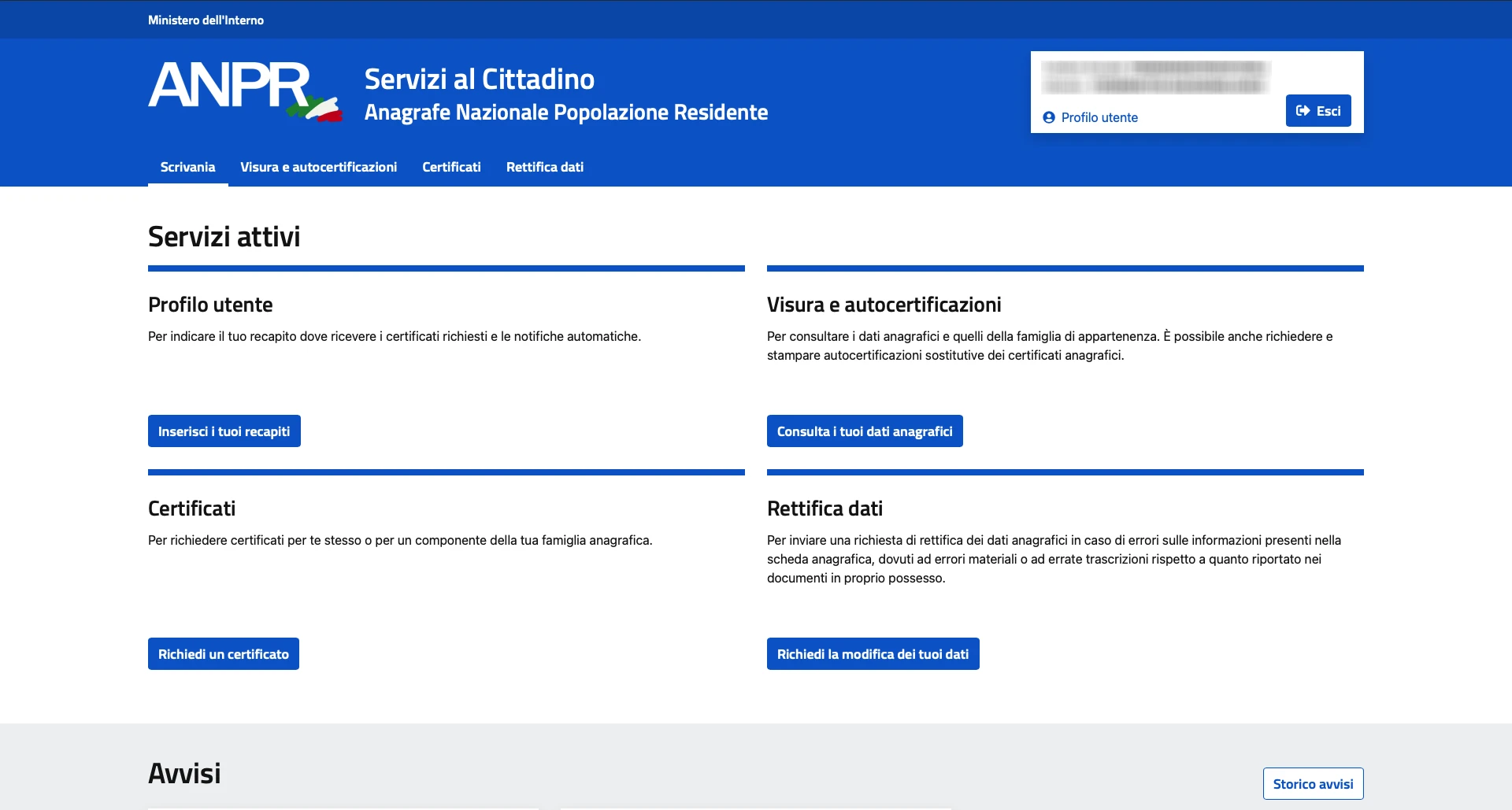Click description starting 'Per indicare il tuo recapito'

coord(395,336)
